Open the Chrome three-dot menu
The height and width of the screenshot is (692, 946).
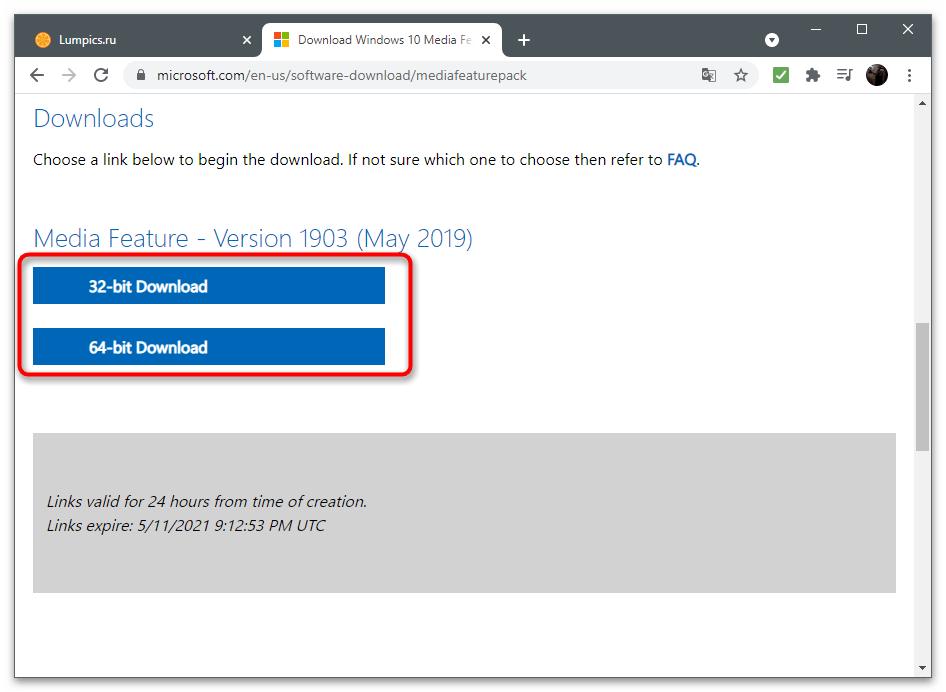(x=909, y=75)
